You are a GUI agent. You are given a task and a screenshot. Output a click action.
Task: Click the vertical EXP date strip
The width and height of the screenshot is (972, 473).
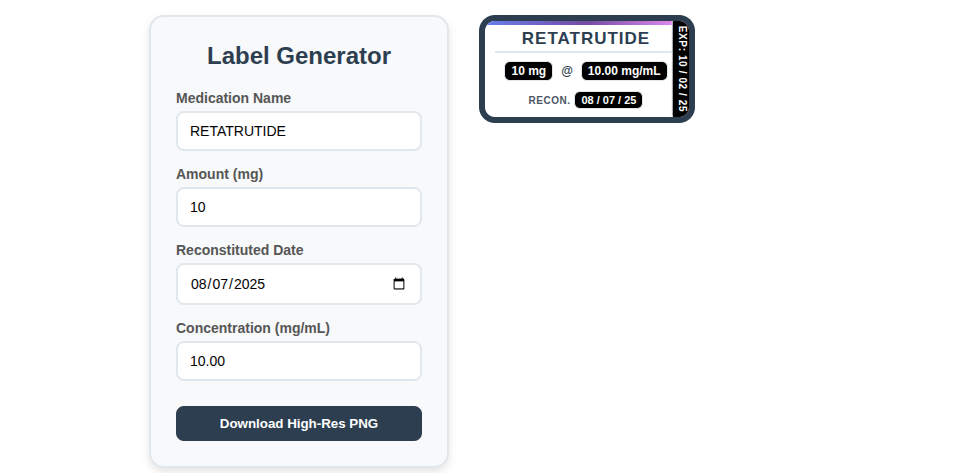point(681,69)
